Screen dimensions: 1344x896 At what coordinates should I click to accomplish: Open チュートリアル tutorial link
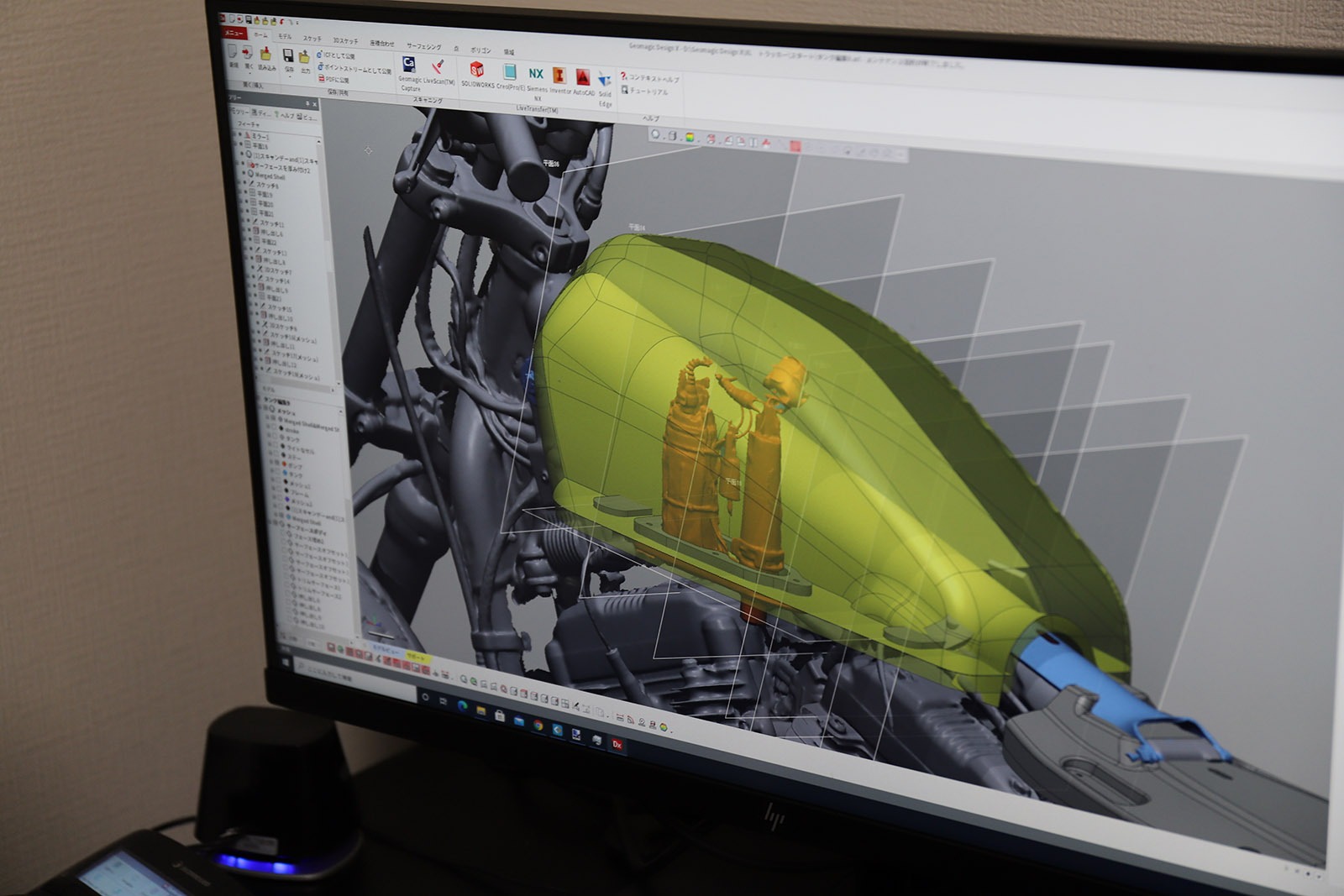coord(645,91)
